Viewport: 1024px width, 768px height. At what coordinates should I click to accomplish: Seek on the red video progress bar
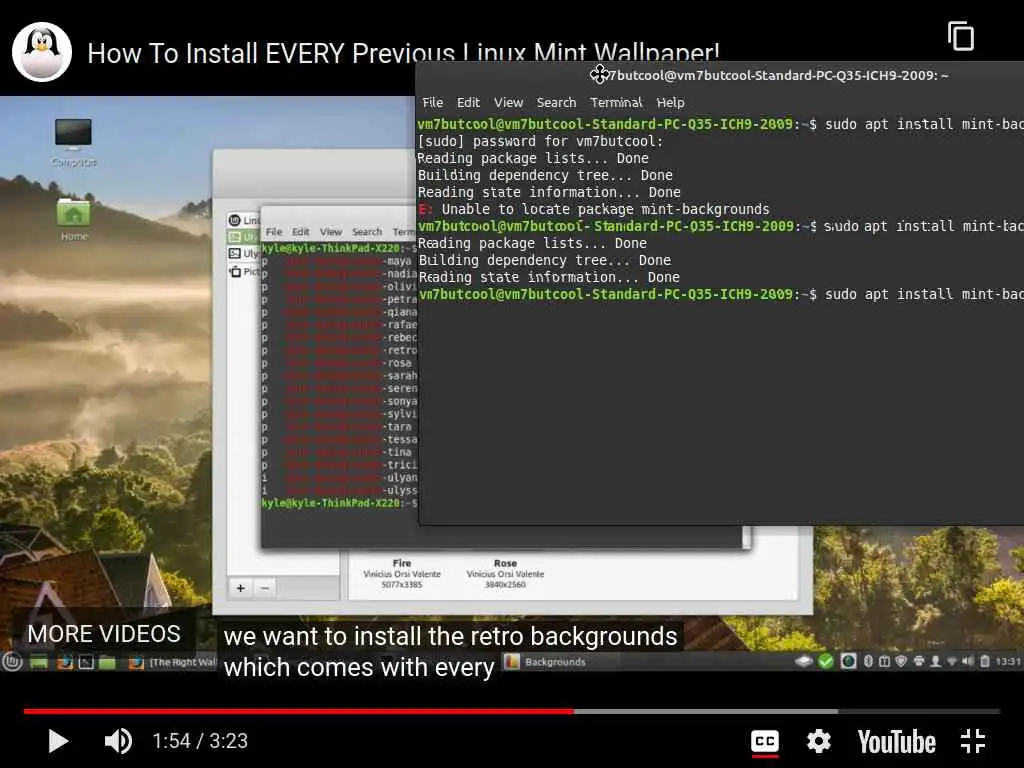tap(511, 711)
